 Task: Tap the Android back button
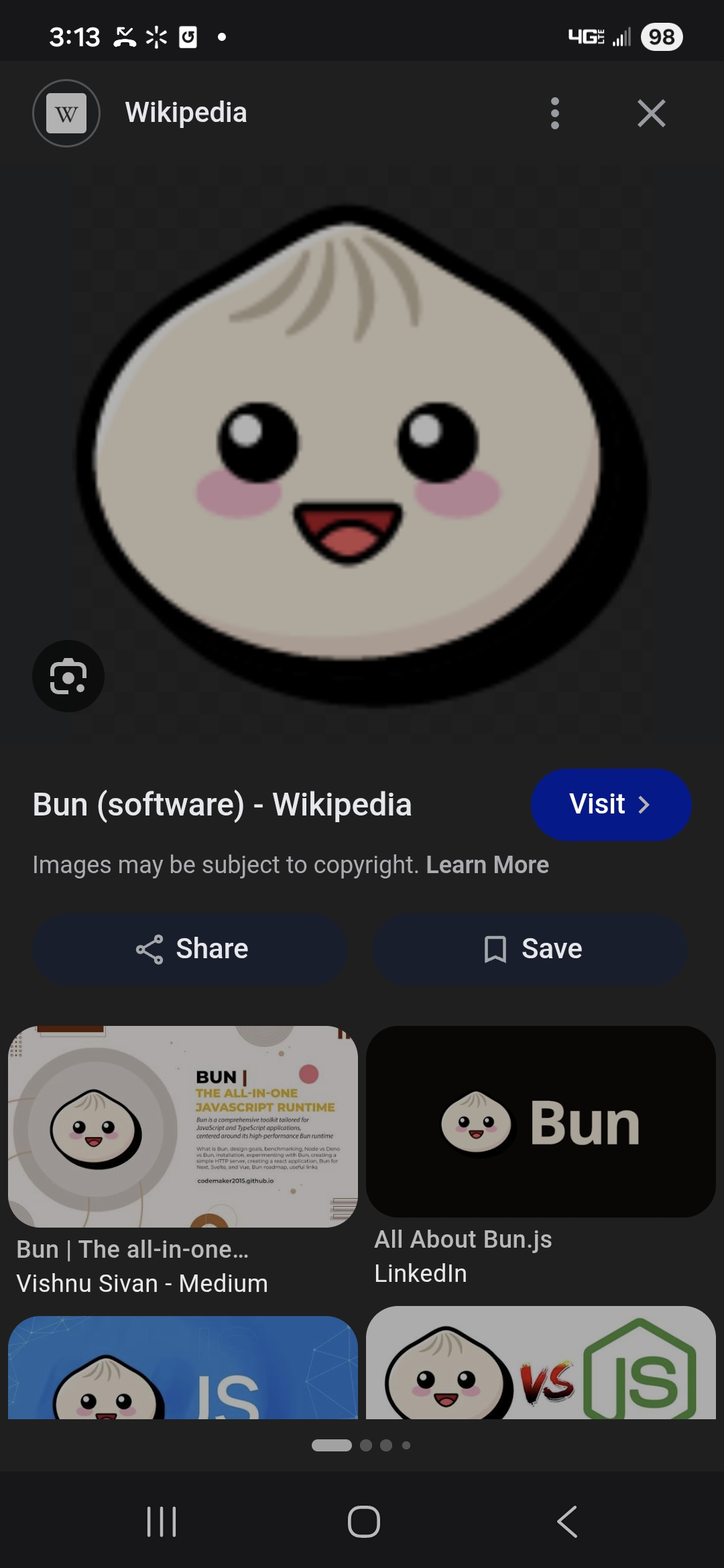pyautogui.click(x=567, y=1522)
